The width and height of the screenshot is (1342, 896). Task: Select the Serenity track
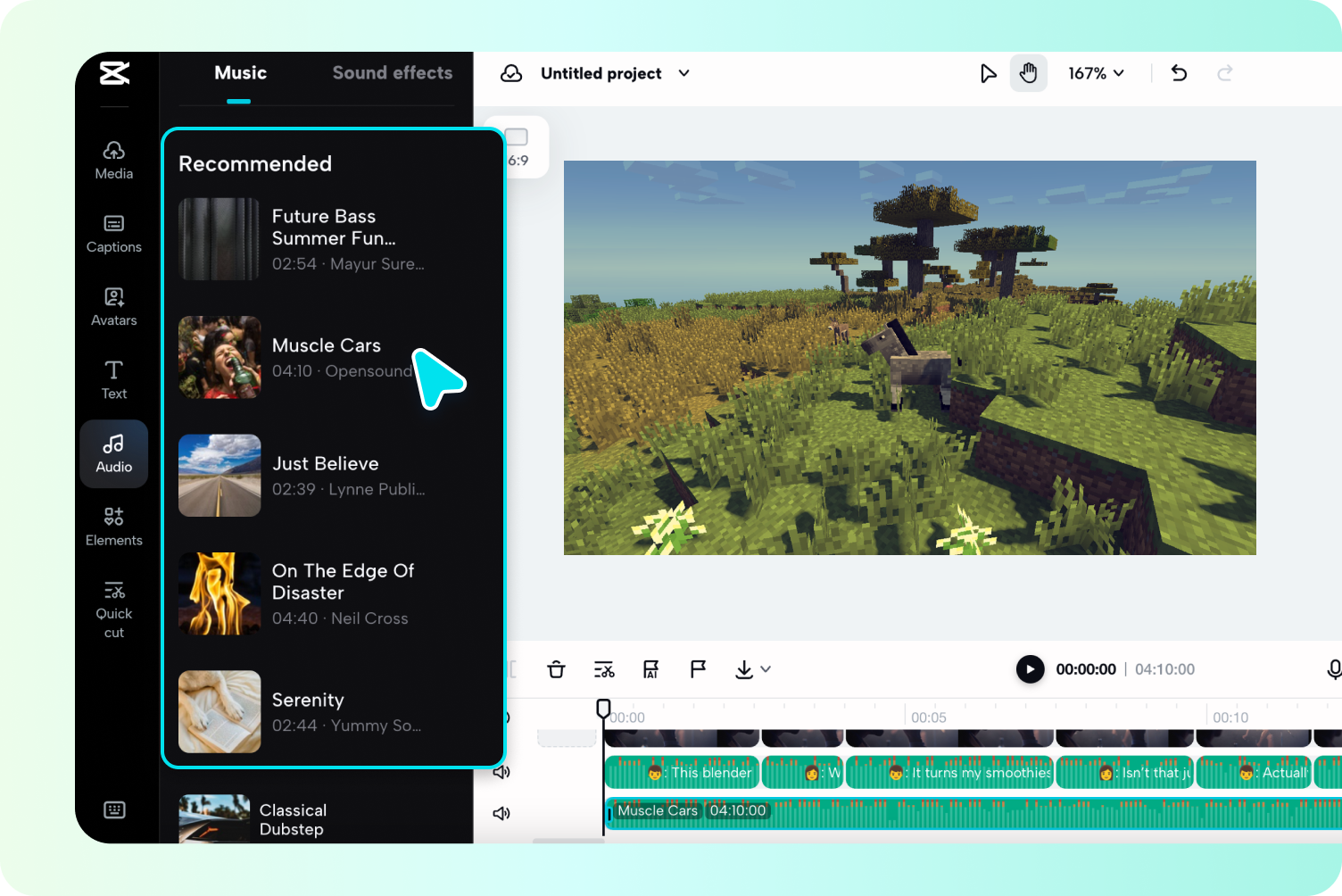[332, 712]
